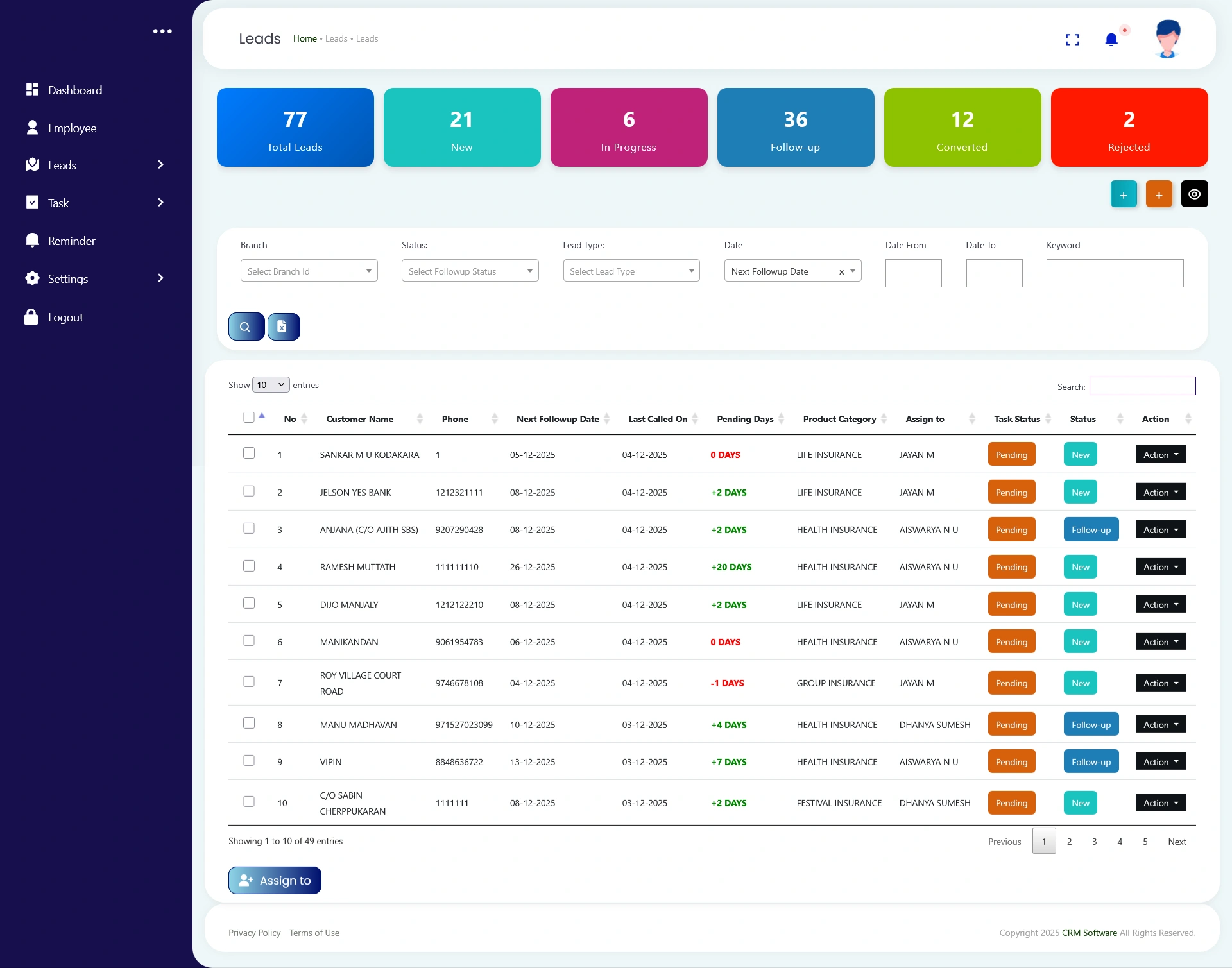The width and height of the screenshot is (1232, 968).
Task: Open the three-dots sidebar menu
Action: (162, 31)
